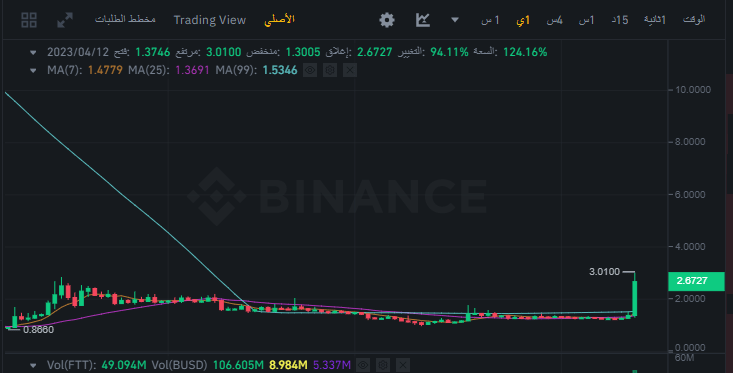The image size is (733, 373).
Task: Select the 15د time interval
Action: tap(620, 20)
